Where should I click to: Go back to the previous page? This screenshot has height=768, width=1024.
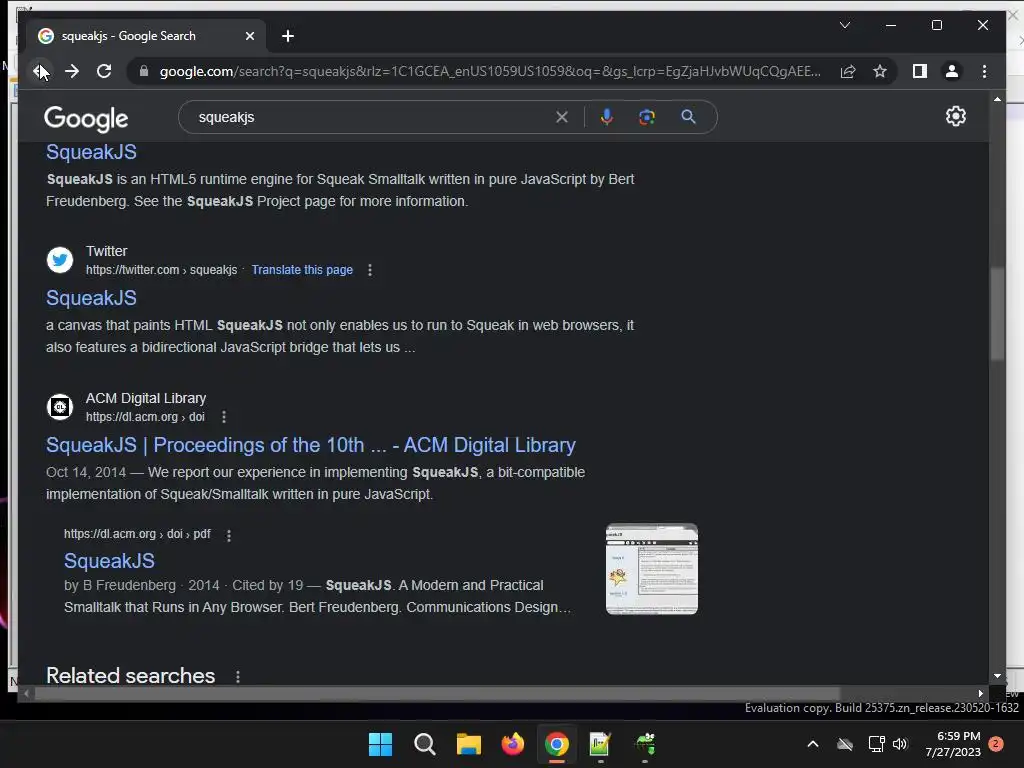point(40,71)
